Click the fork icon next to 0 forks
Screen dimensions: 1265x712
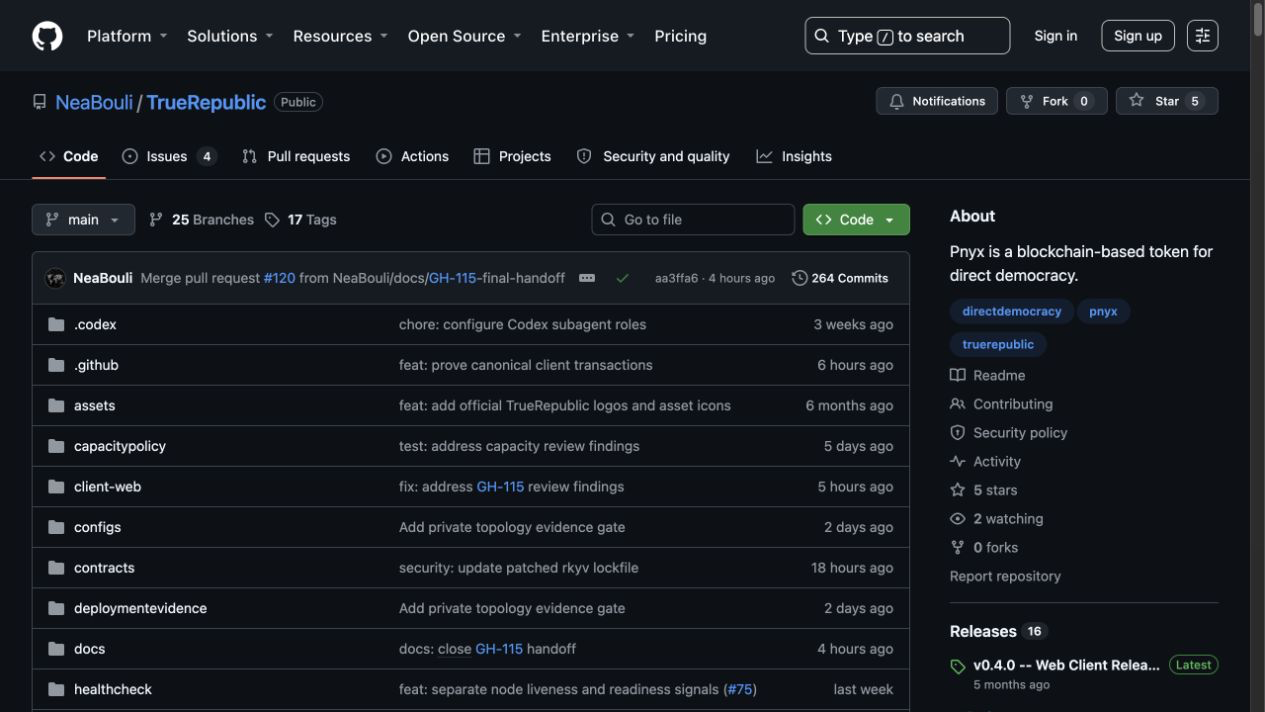pyautogui.click(x=957, y=547)
